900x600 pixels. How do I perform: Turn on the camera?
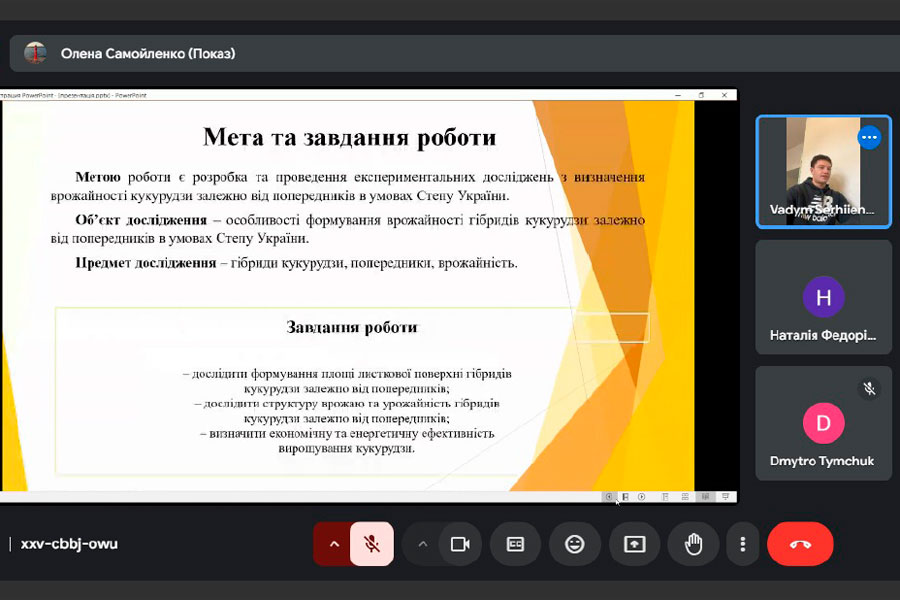tap(460, 544)
